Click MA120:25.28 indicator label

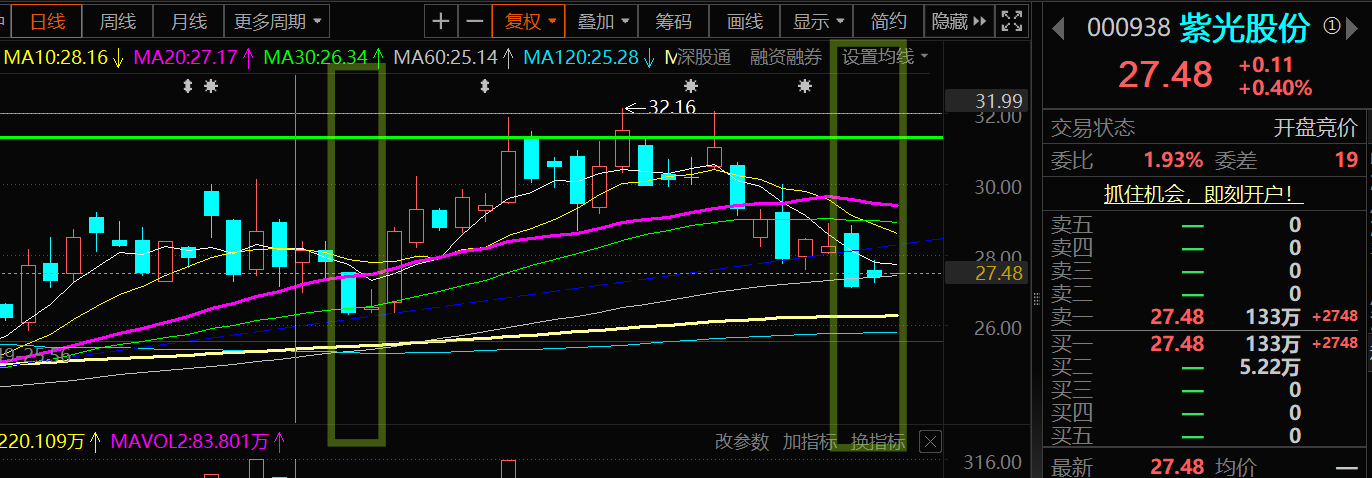tap(589, 57)
